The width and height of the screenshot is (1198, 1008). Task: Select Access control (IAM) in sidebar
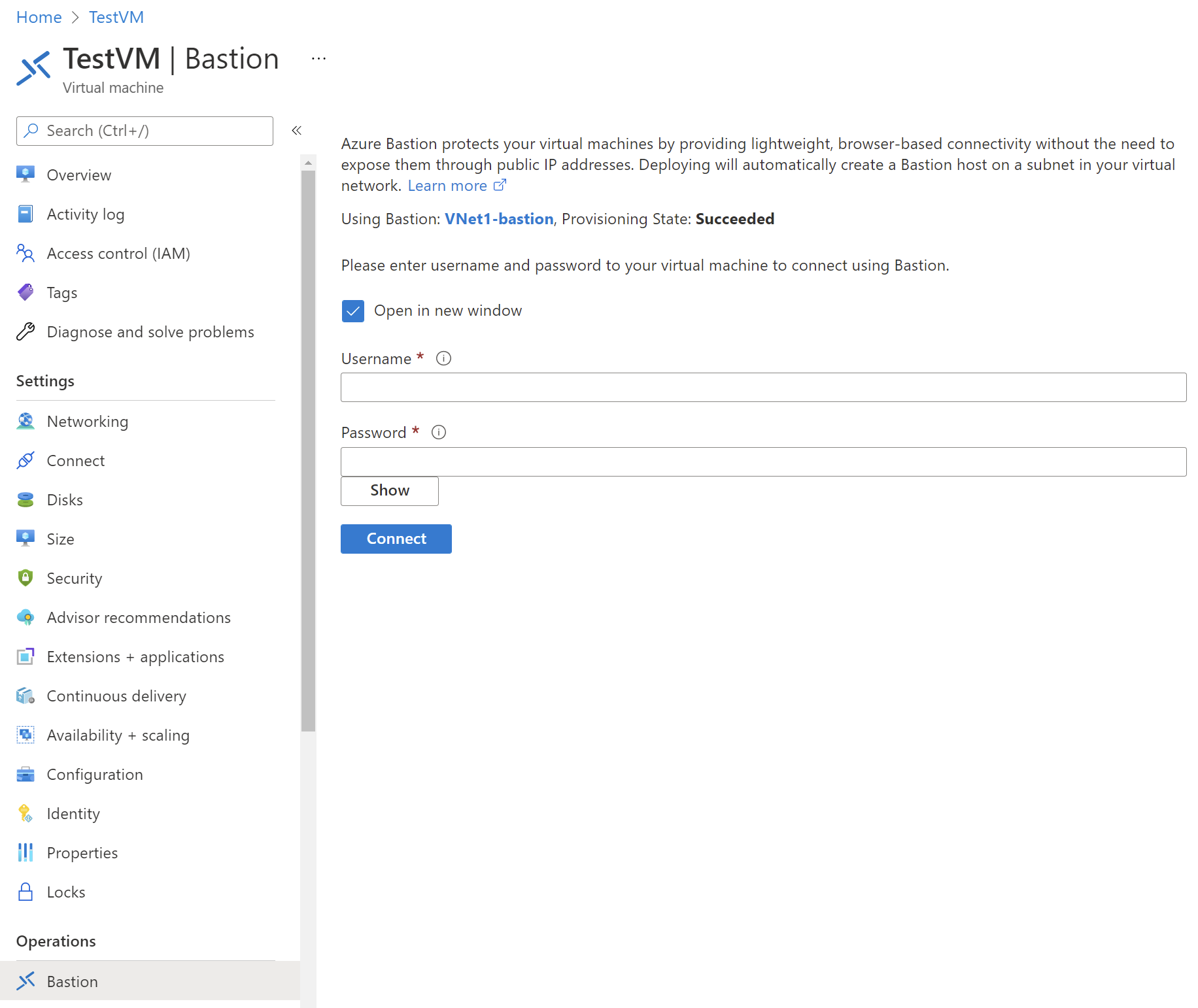[x=118, y=254]
